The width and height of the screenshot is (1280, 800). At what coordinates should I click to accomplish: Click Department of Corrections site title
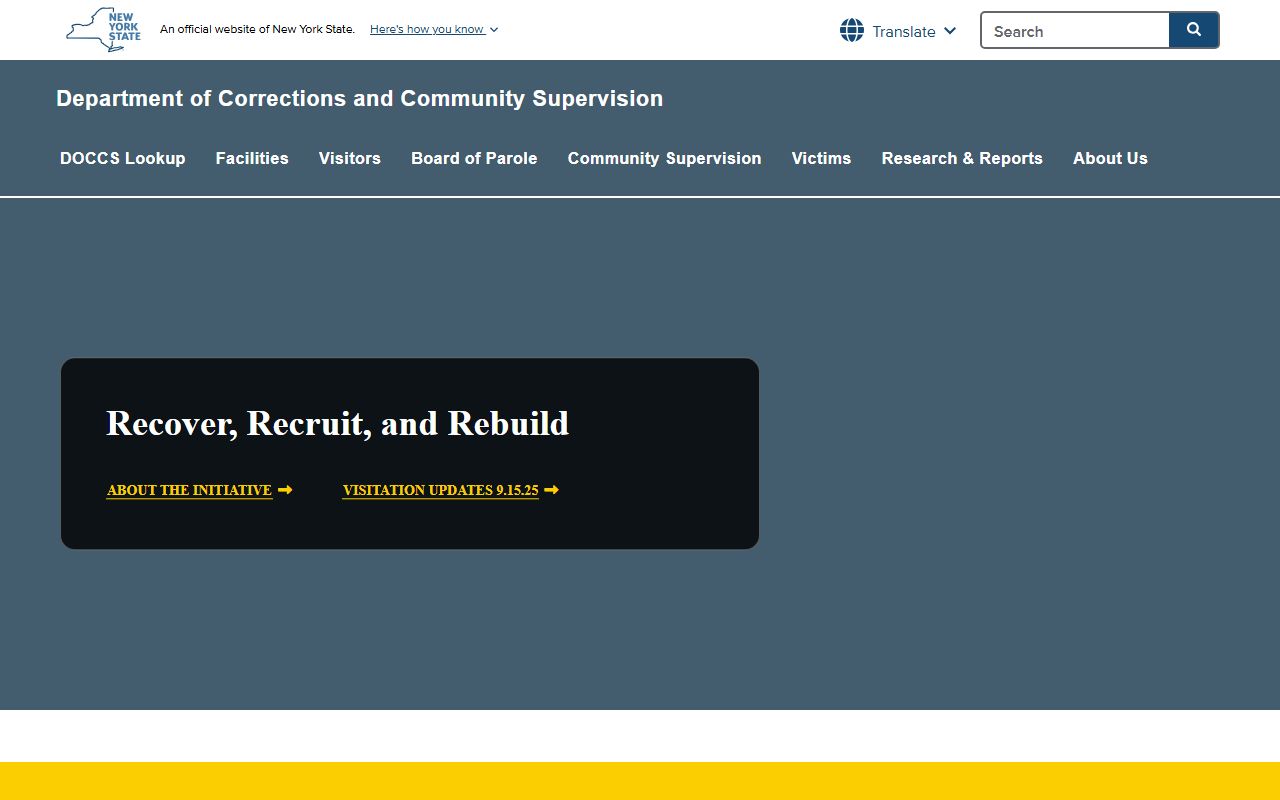pyautogui.click(x=360, y=98)
